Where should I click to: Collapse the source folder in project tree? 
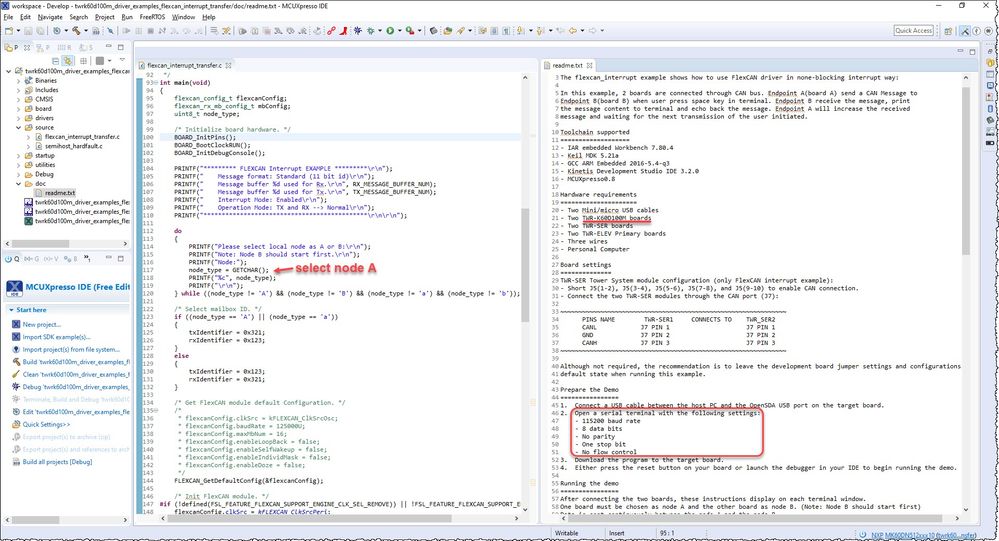(18, 127)
